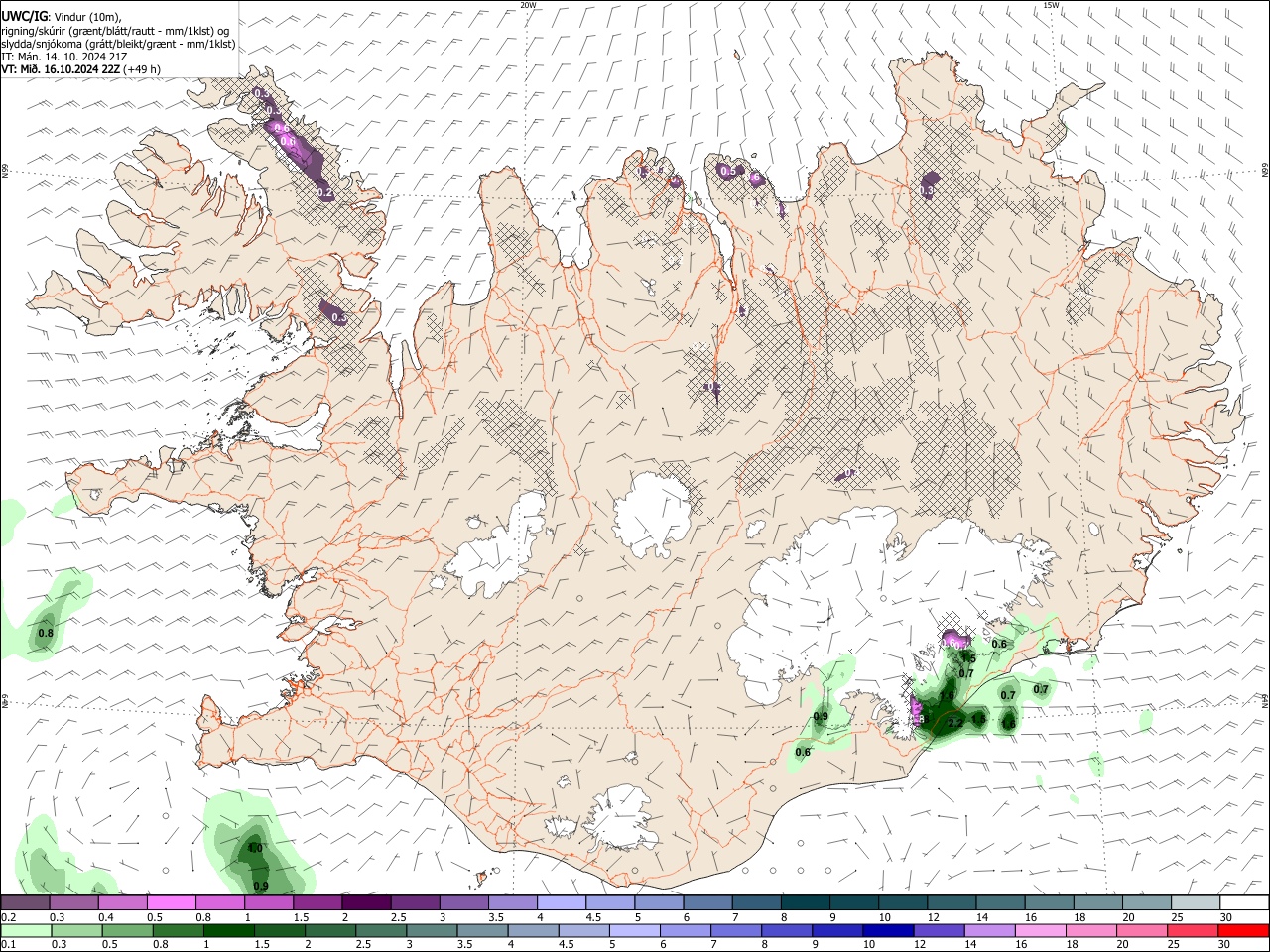The image size is (1270, 952).
Task: Click the red swatch after 30 on the rain scale
Action: click(x=1242, y=930)
